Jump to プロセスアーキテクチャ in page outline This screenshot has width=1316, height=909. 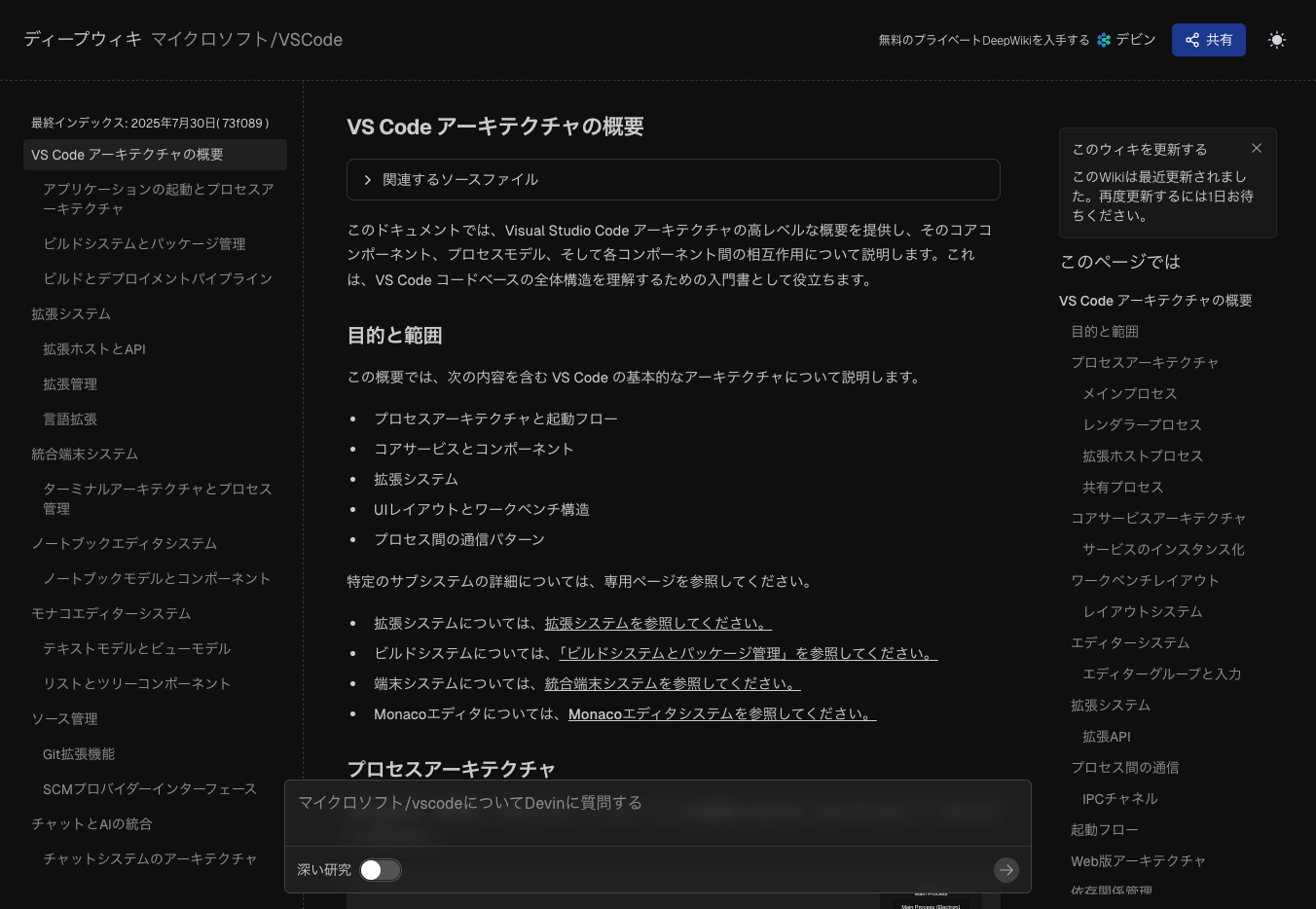point(1145,362)
